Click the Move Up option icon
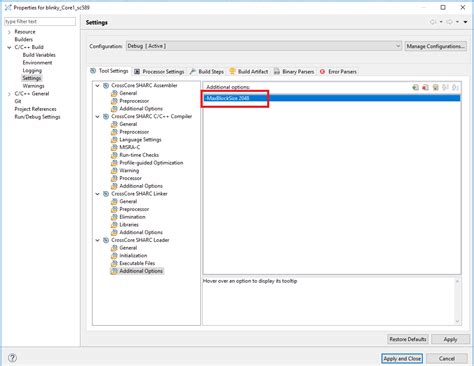Image resolution: width=474 pixels, height=366 pixels. click(445, 87)
